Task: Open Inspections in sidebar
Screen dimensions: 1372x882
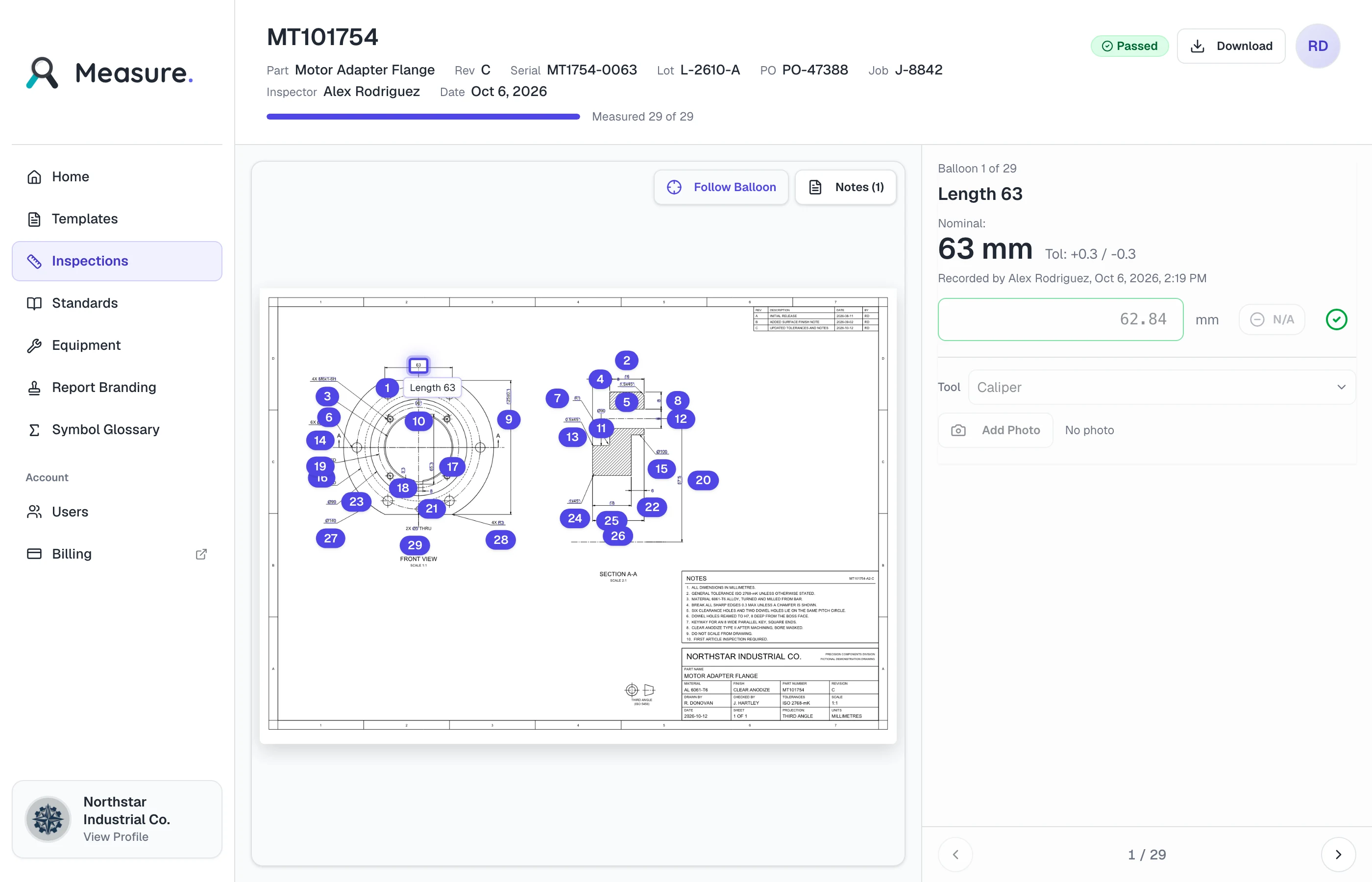Action: tap(117, 261)
